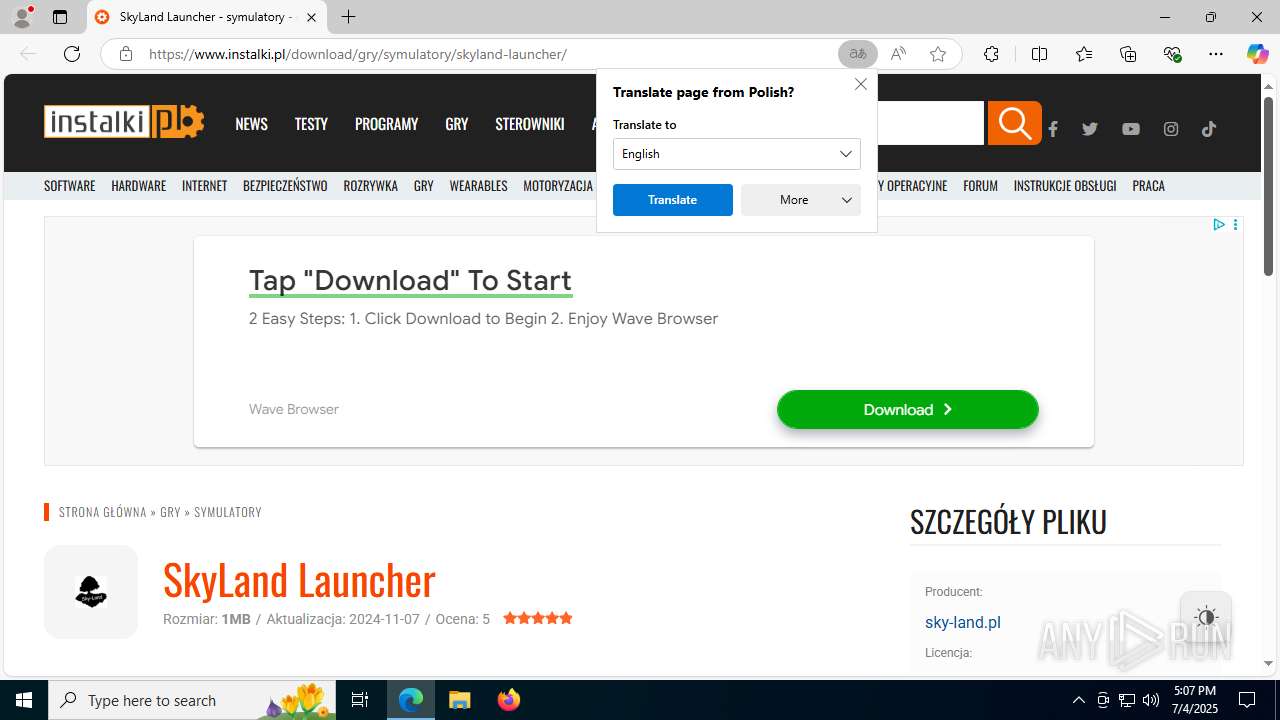Open the GRY submenu link
1280x720 pixels.
tap(424, 186)
